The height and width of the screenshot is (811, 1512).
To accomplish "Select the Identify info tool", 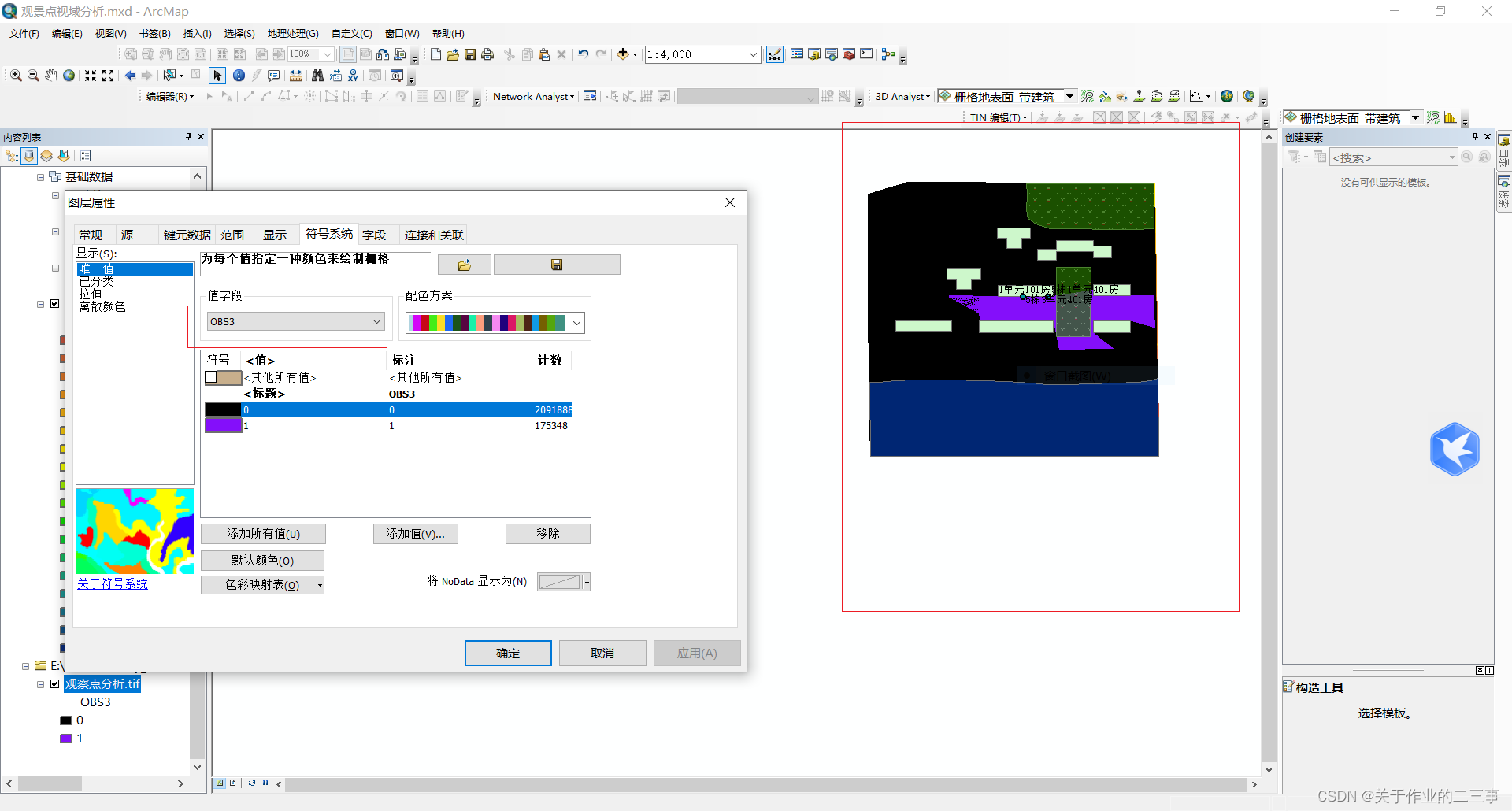I will point(239,76).
